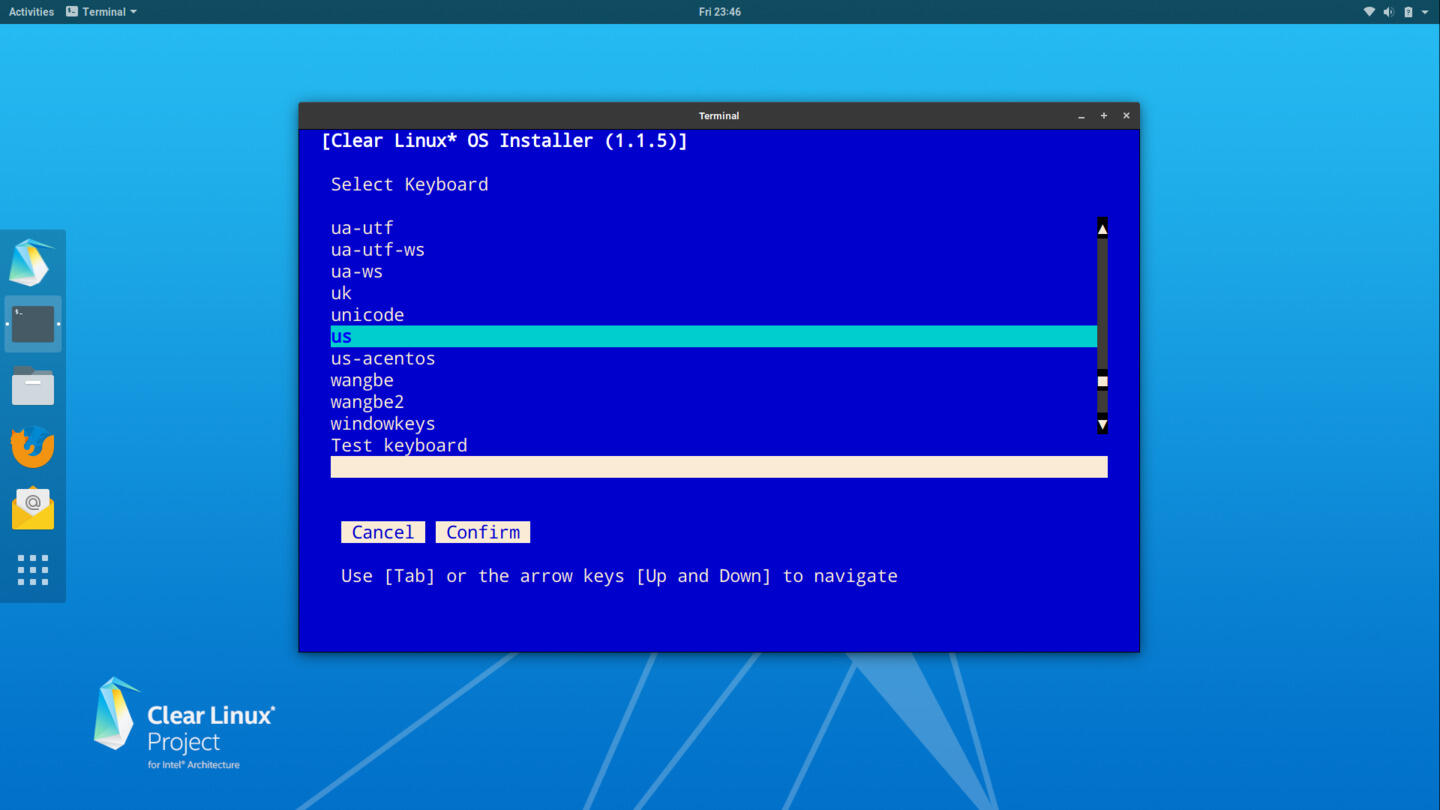This screenshot has height=810, width=1440.
Task: Click the Confirm button
Action: coord(483,532)
